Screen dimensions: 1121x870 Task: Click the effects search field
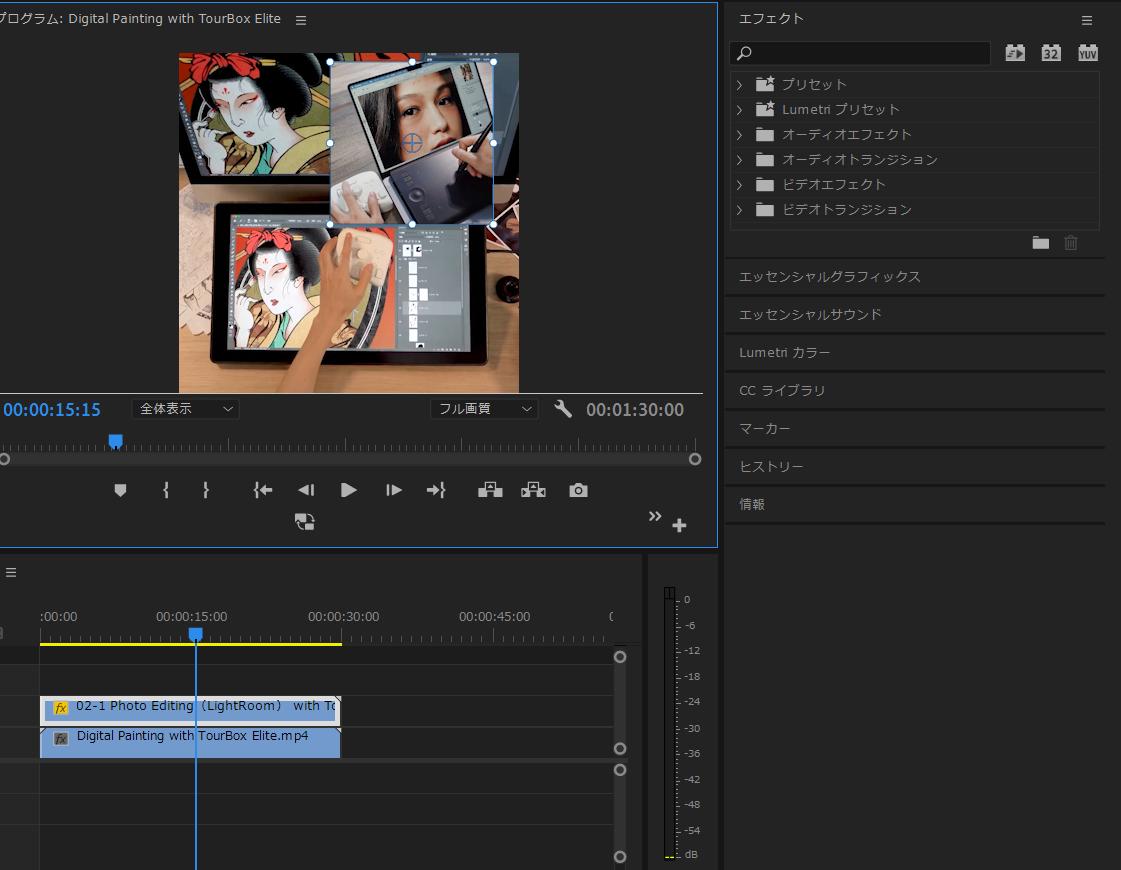(870, 53)
